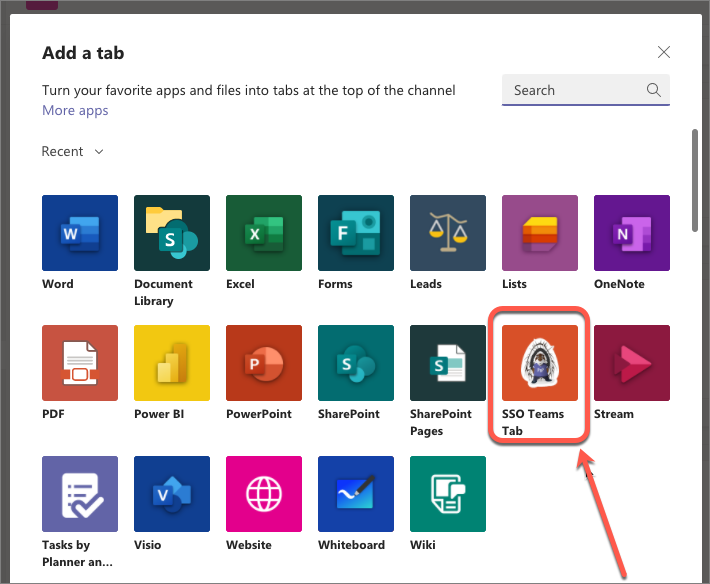Click the 'Whiteboard' label text
This screenshot has width=710, height=584.
(x=351, y=545)
